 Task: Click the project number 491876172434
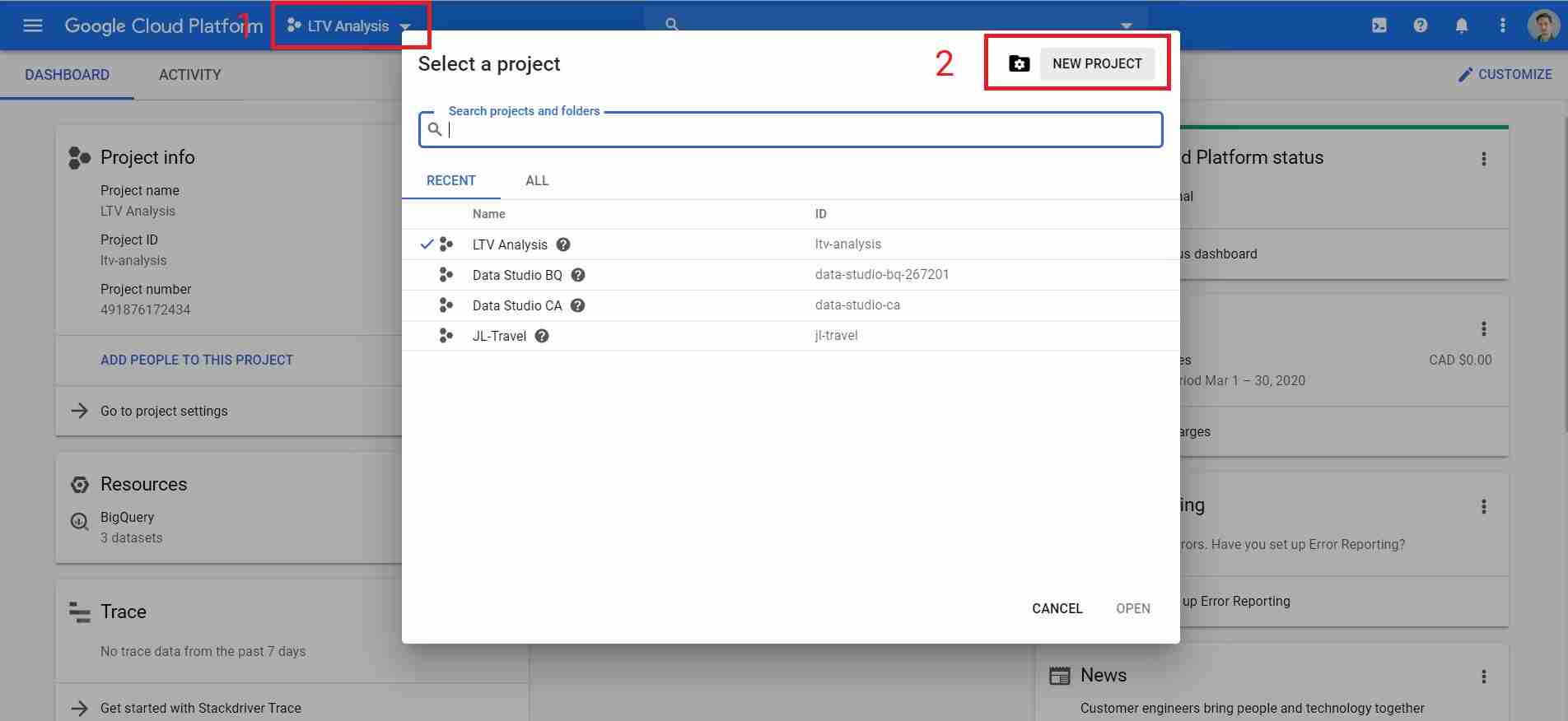click(146, 309)
